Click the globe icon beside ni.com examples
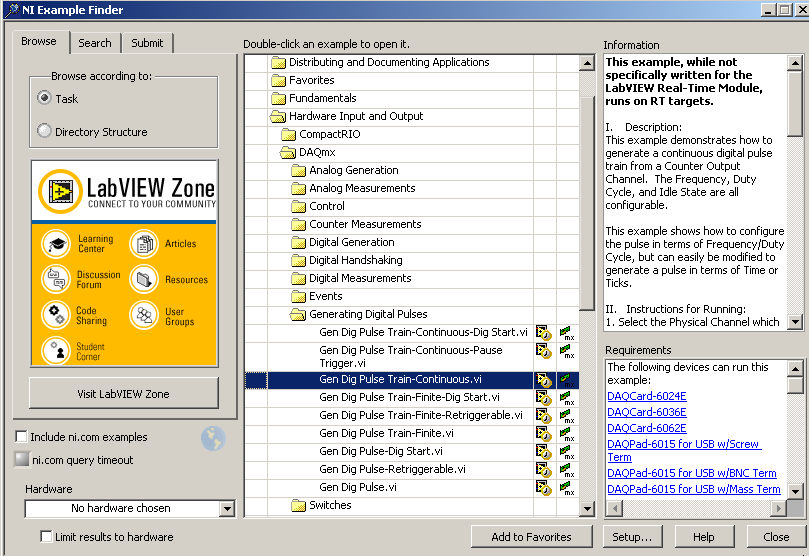 point(213,438)
